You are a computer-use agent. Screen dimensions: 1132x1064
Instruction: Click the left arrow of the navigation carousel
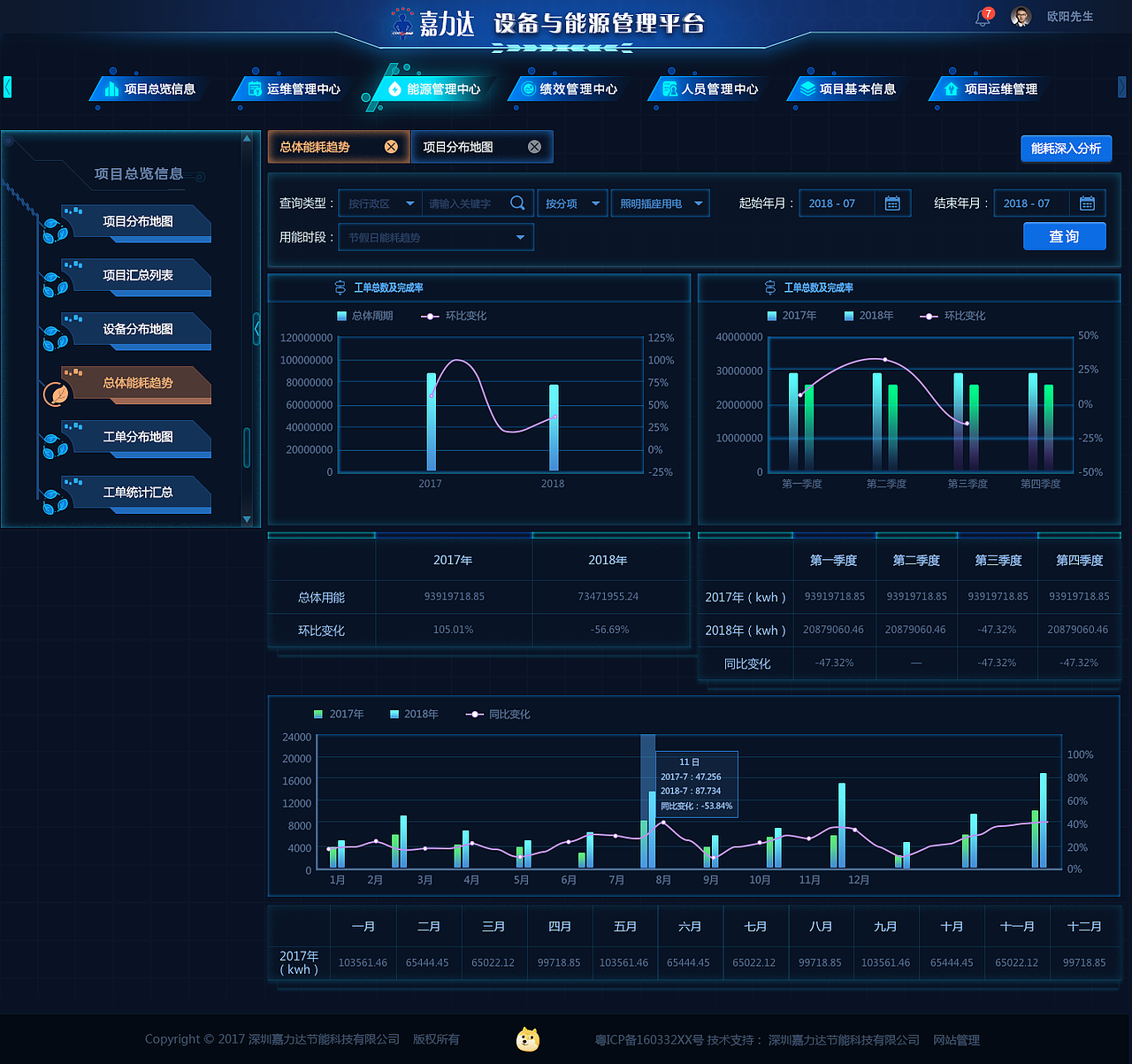[x=7, y=87]
